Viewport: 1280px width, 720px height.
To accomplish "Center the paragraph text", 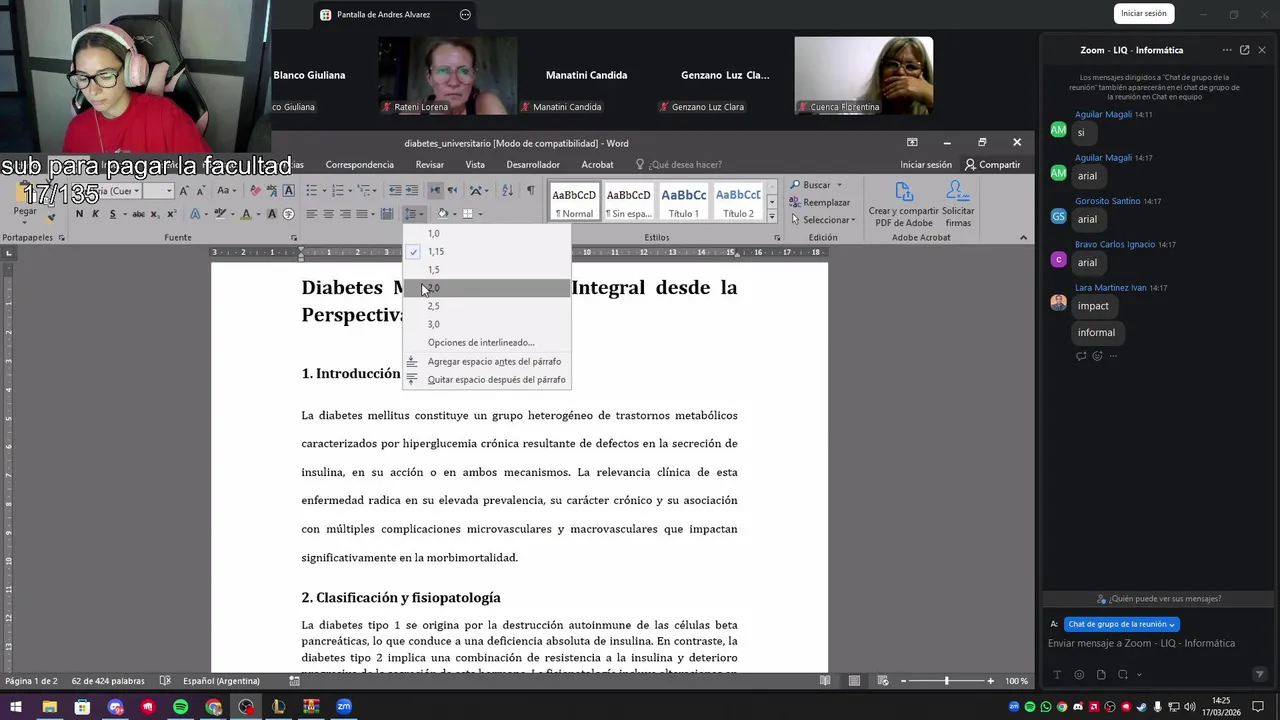I will pyautogui.click(x=328, y=214).
